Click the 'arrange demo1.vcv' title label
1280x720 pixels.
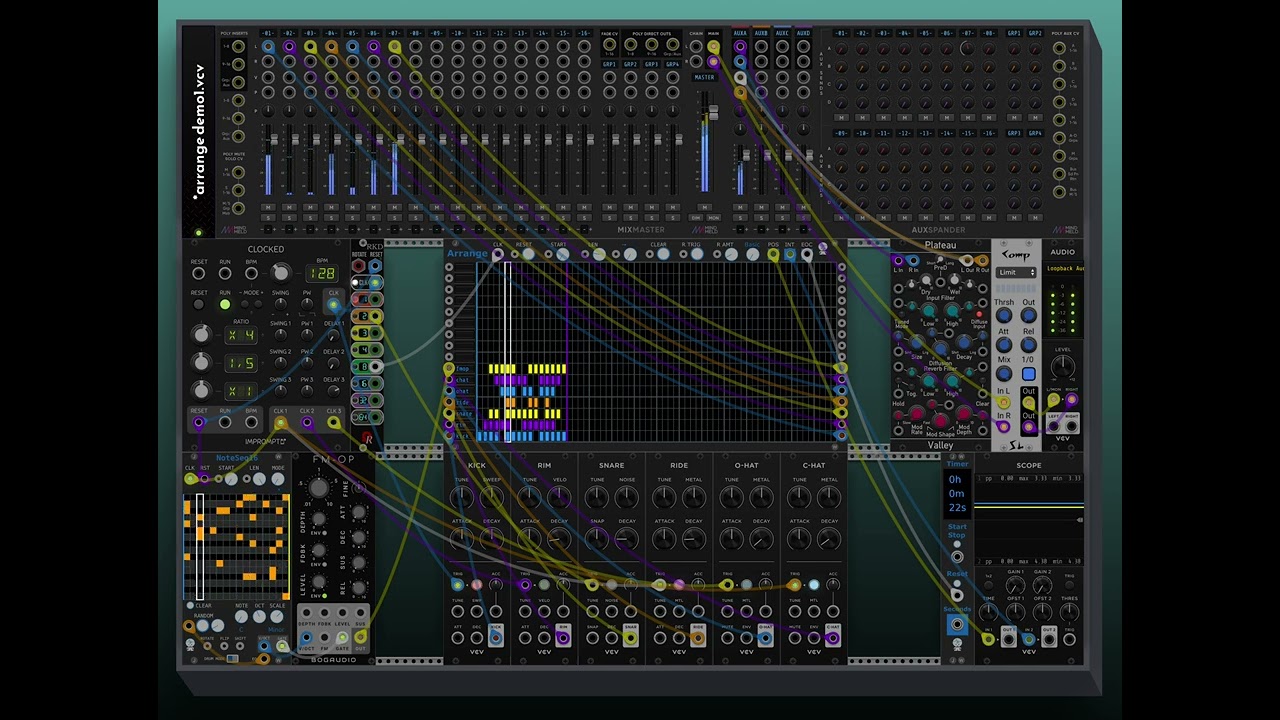(200, 130)
